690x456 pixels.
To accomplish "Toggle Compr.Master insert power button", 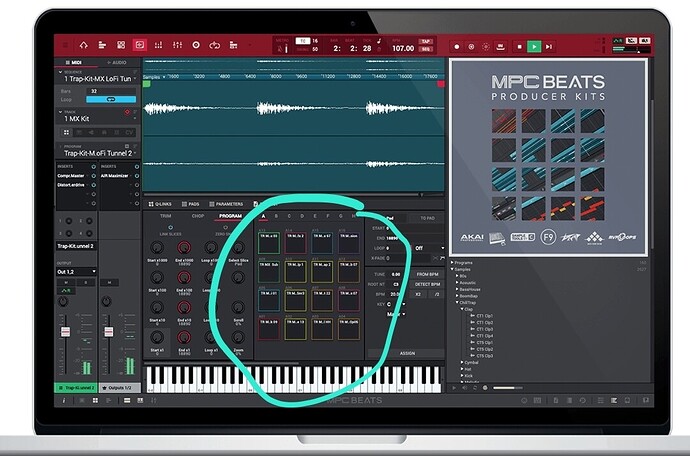I will pos(93,176).
